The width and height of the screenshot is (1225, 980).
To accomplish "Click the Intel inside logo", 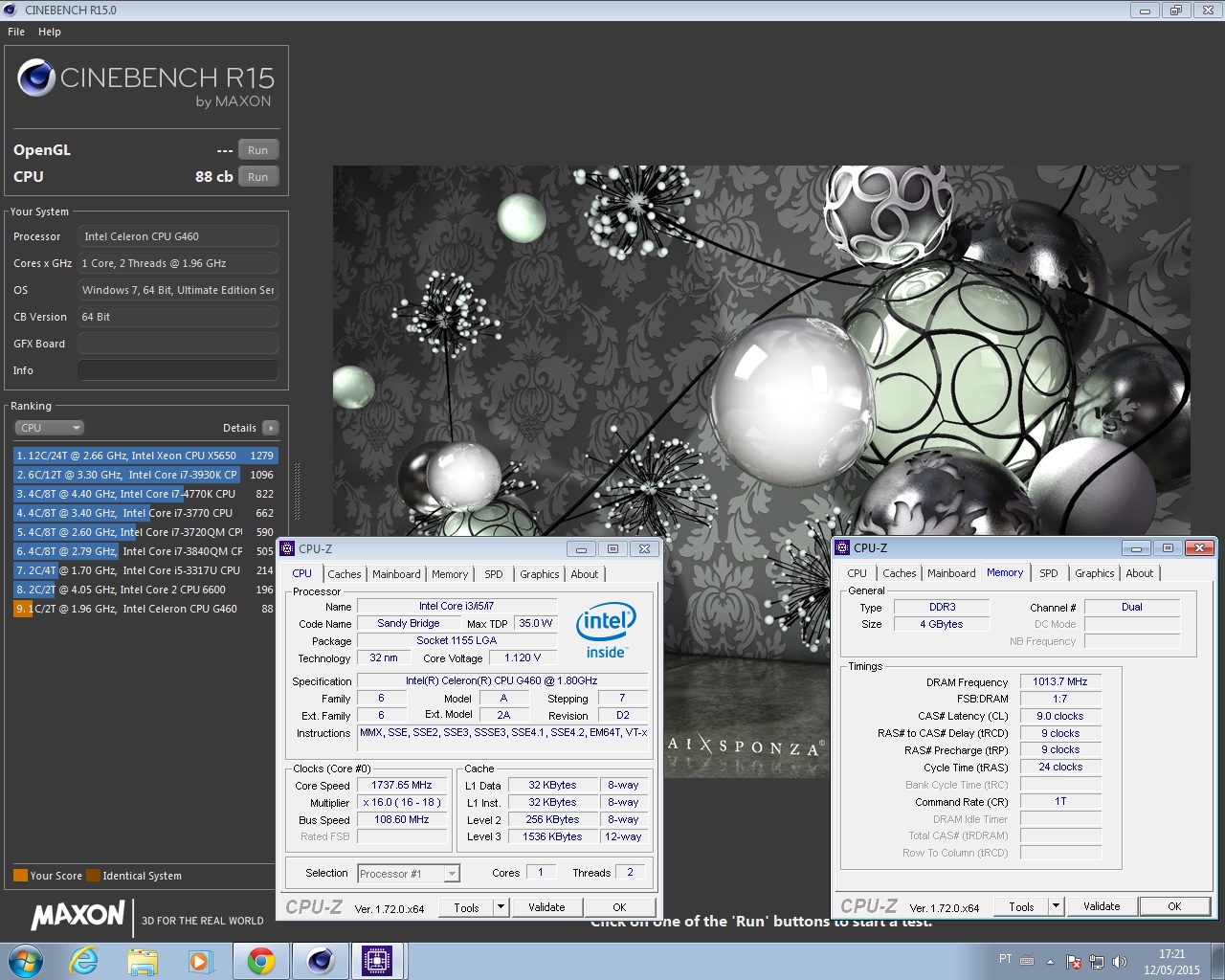I will point(606,630).
